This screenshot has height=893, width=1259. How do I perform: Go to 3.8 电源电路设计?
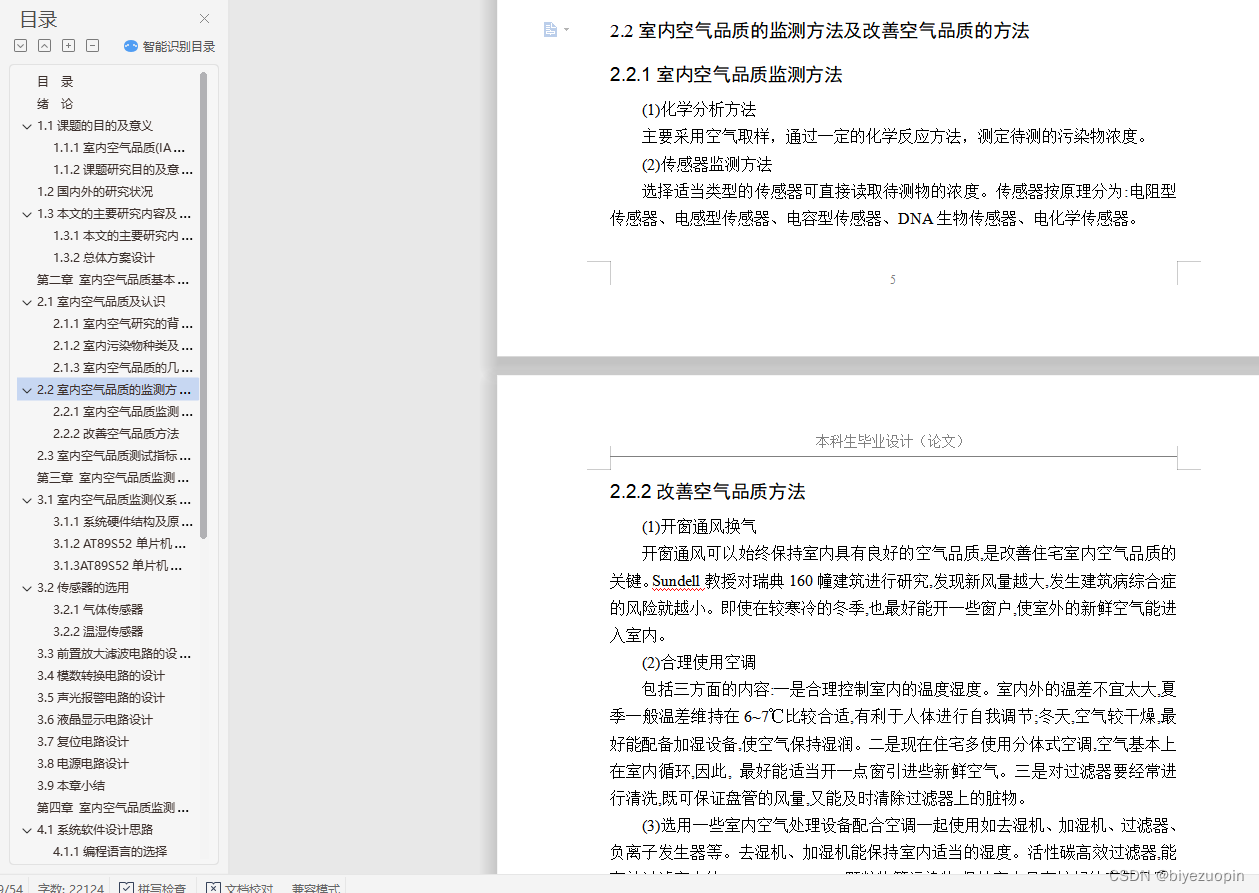coord(83,764)
